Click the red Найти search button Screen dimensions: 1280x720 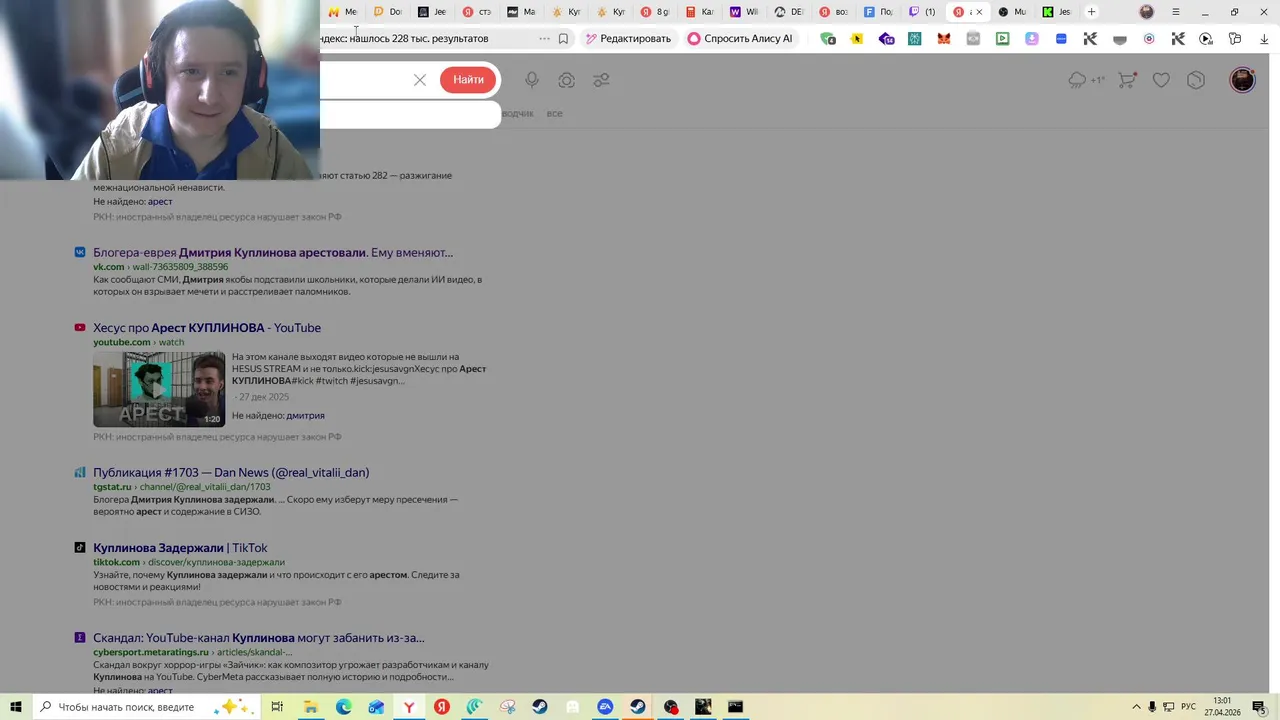pyautogui.click(x=468, y=80)
